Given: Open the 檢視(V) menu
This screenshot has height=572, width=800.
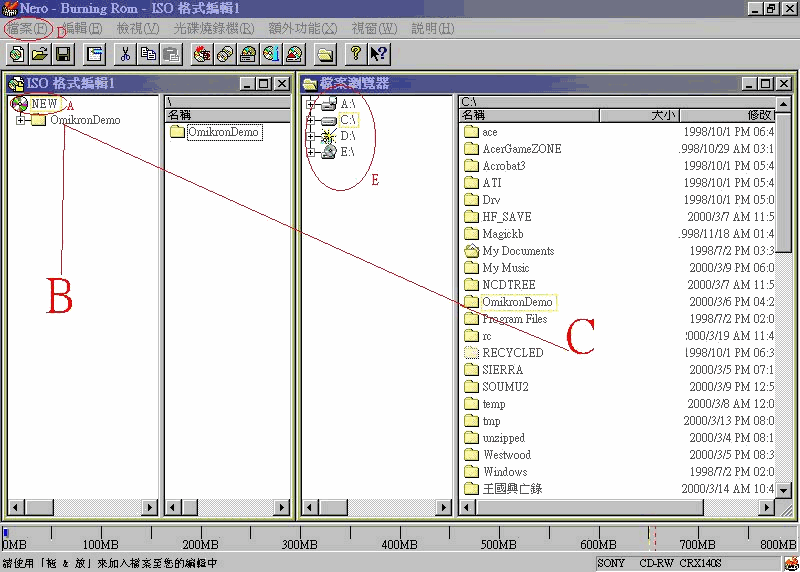Looking at the screenshot, I should click(138, 28).
